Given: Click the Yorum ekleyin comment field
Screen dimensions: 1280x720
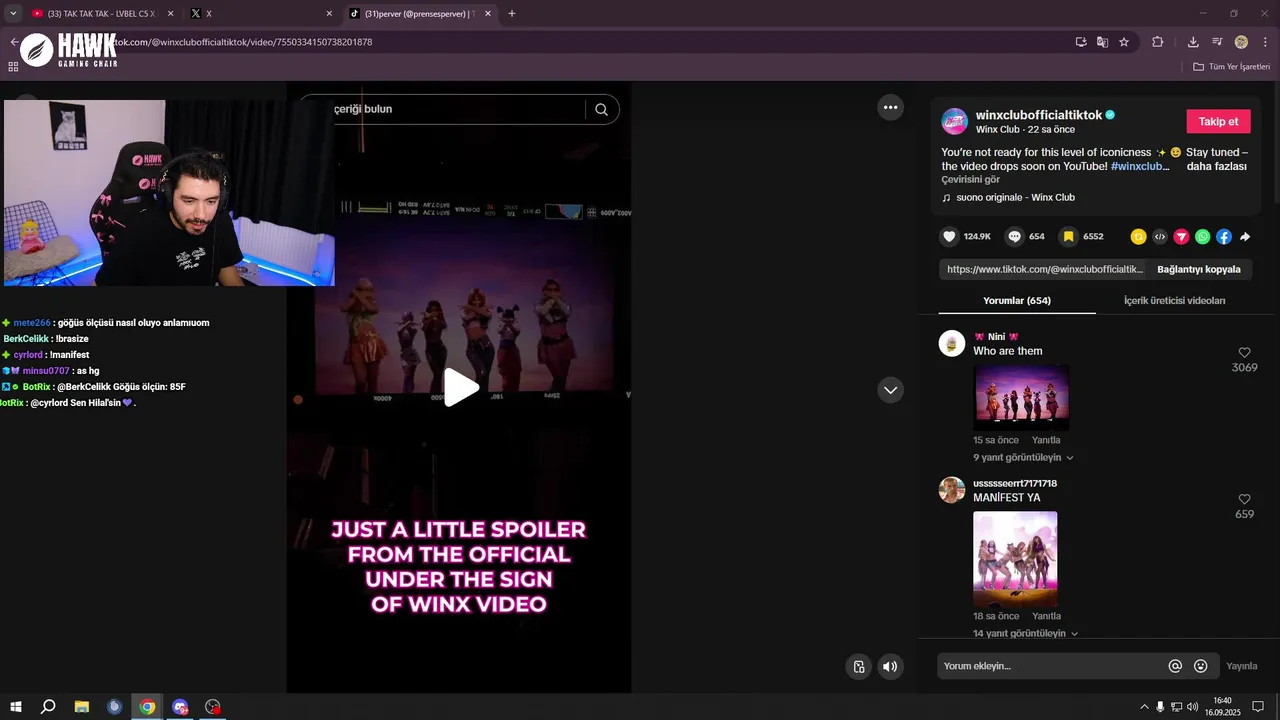Looking at the screenshot, I should point(1050,666).
